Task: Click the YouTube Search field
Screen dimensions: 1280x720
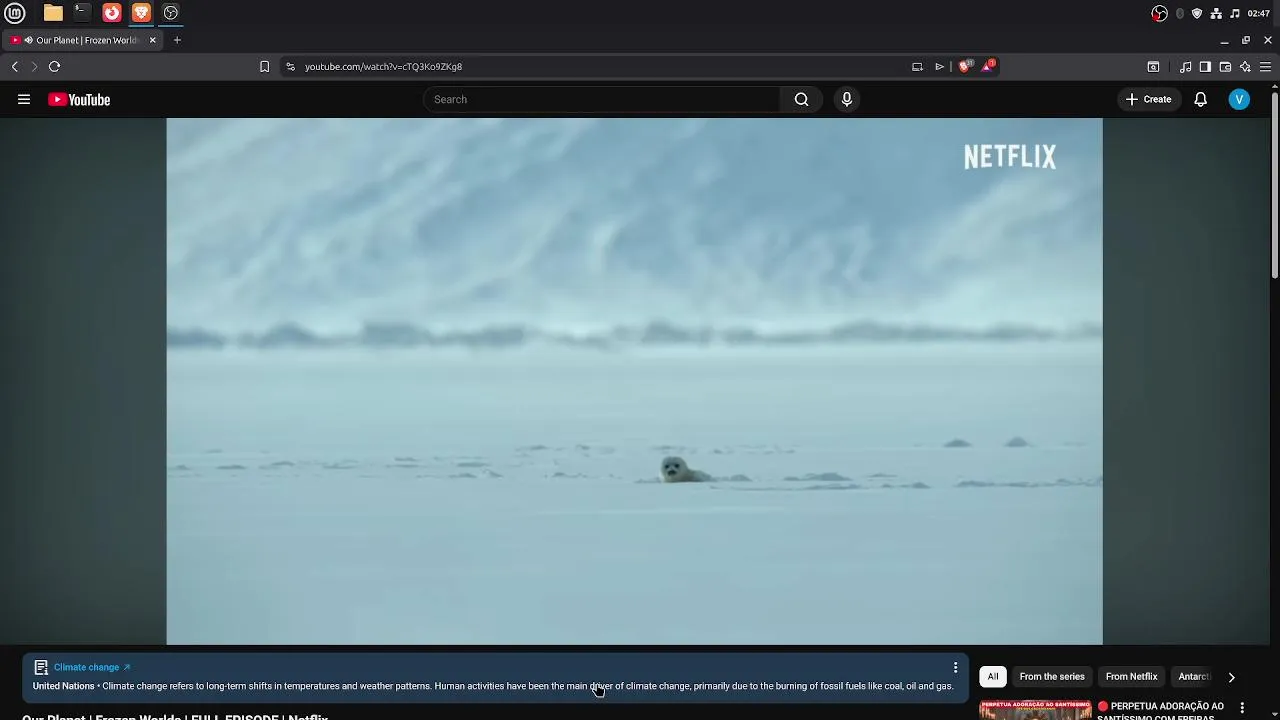Action: 602,99
